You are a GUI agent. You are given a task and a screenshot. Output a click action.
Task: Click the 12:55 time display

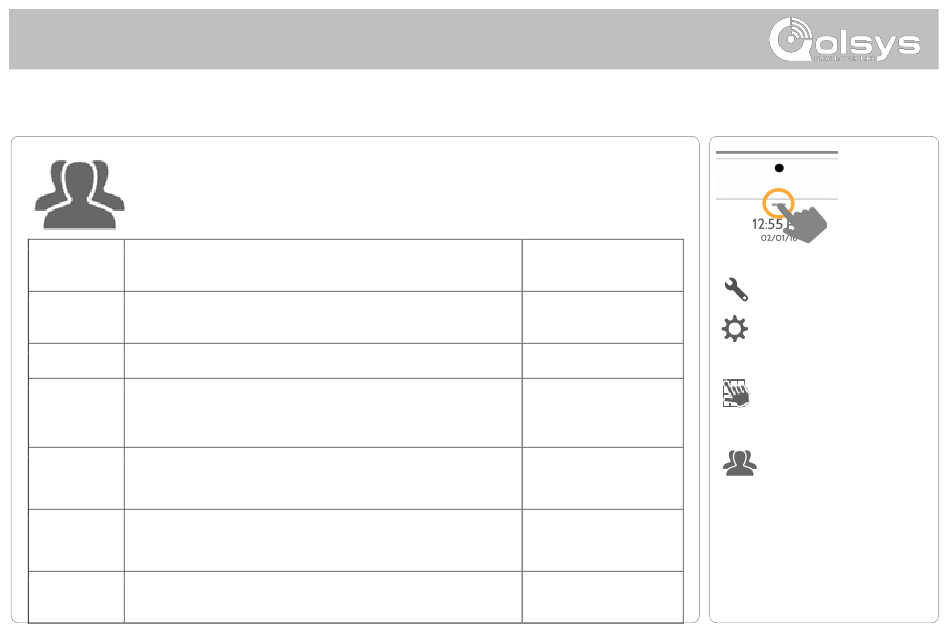(x=767, y=224)
